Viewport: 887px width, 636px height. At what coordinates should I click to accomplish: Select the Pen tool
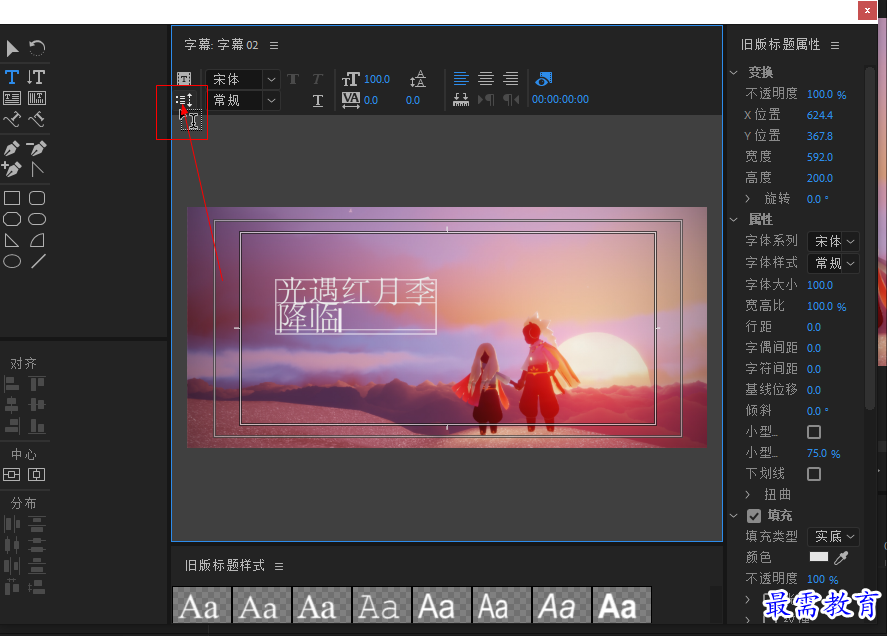12,148
